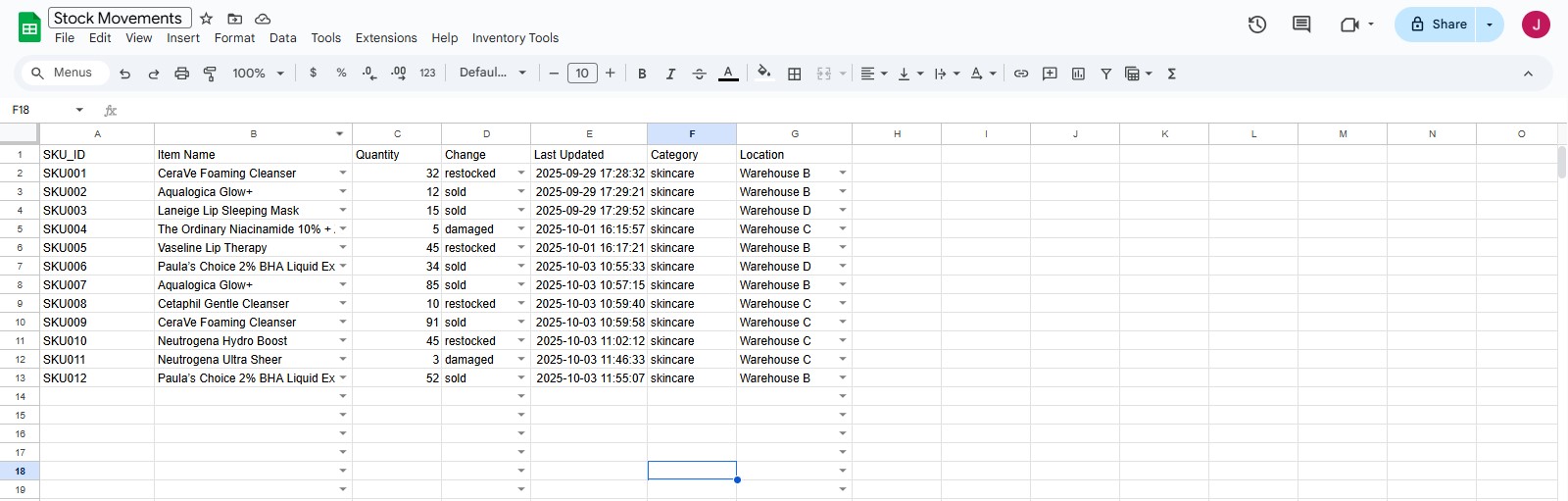Open Location dropdown for SKU001 row

842,174
